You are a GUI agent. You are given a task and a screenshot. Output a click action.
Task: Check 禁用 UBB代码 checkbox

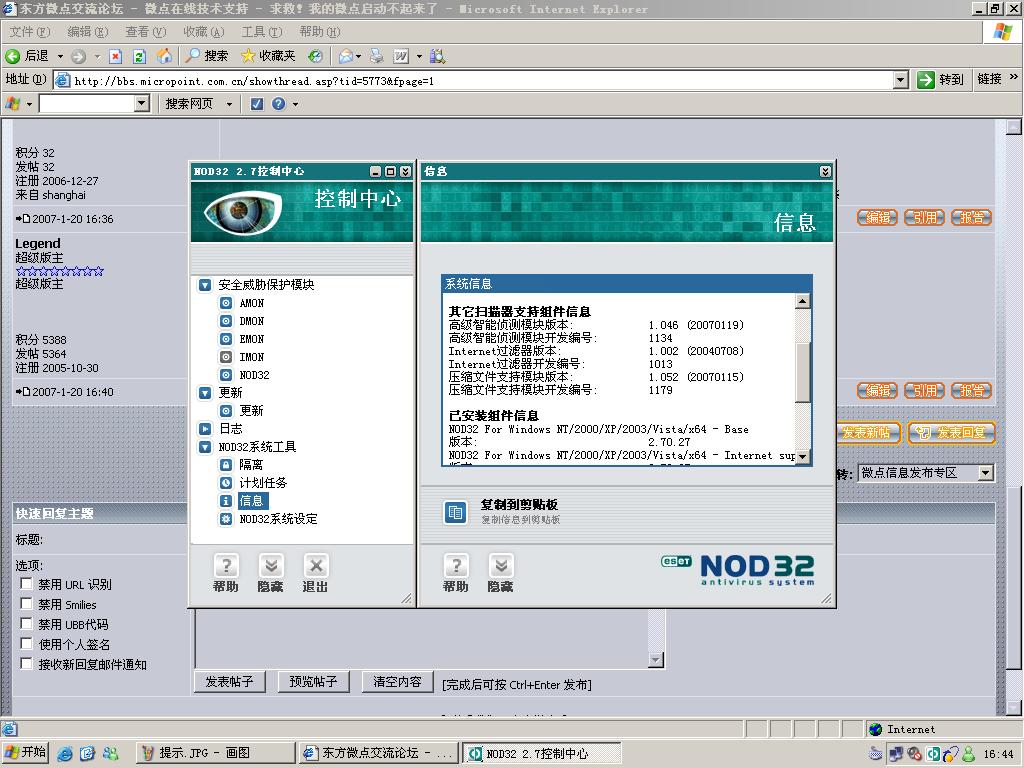pos(26,623)
